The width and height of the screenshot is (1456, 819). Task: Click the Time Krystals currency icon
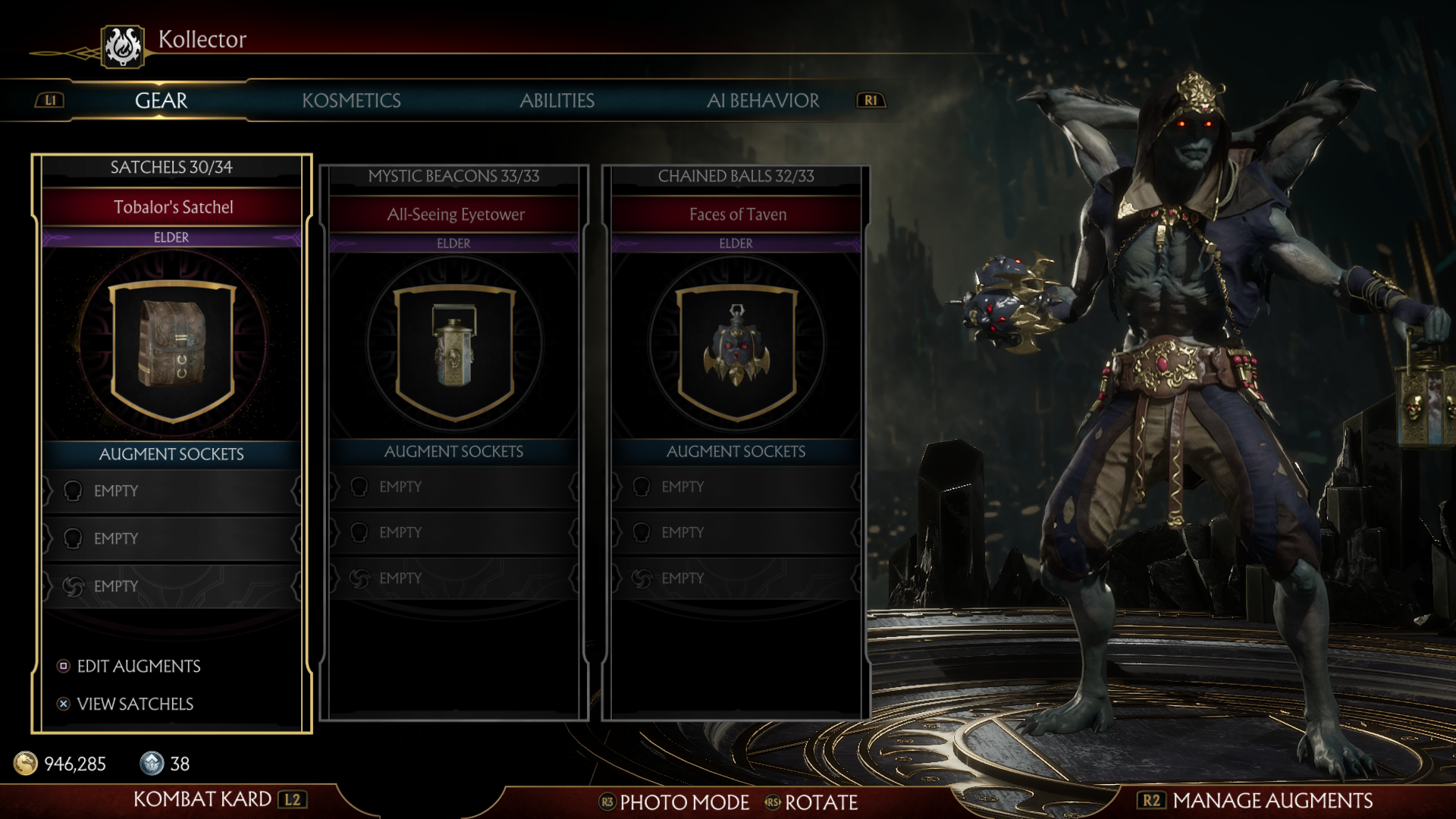pos(152,763)
